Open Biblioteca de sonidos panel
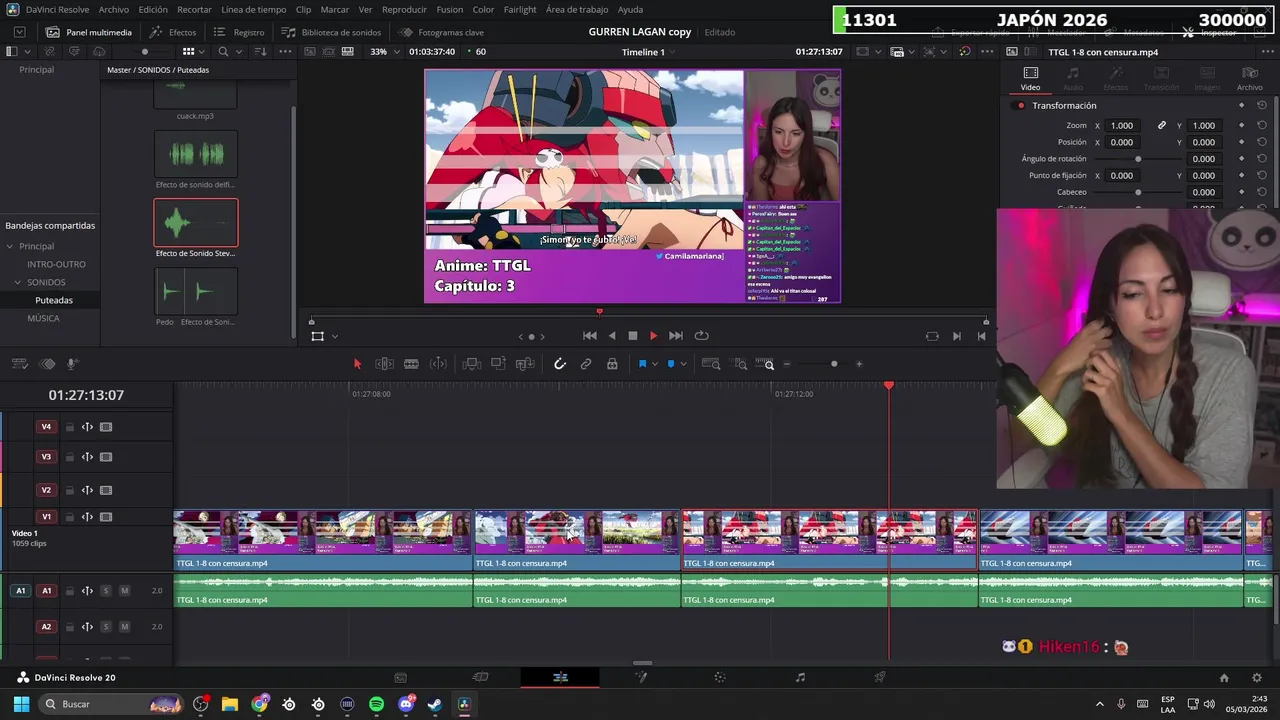1280x720 pixels. point(331,32)
